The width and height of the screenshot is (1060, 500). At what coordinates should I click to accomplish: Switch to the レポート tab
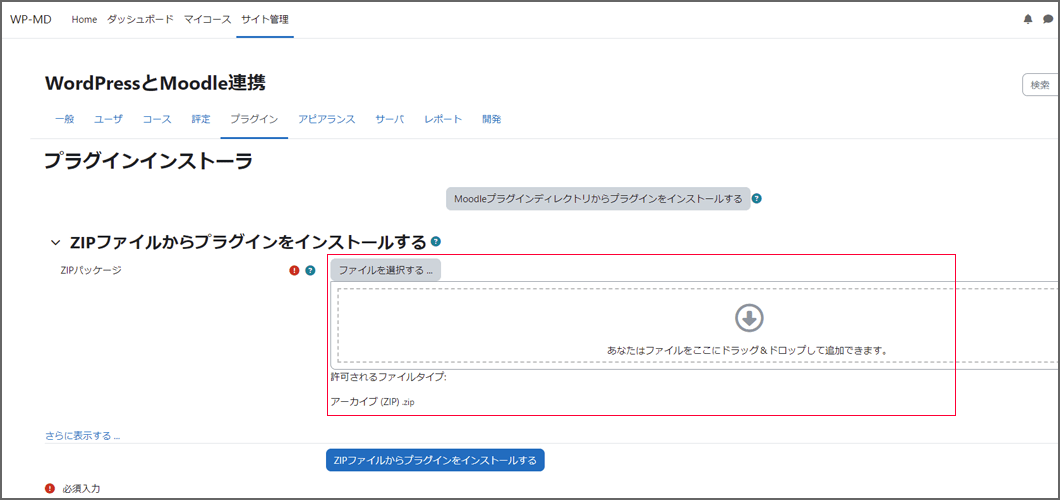click(443, 120)
